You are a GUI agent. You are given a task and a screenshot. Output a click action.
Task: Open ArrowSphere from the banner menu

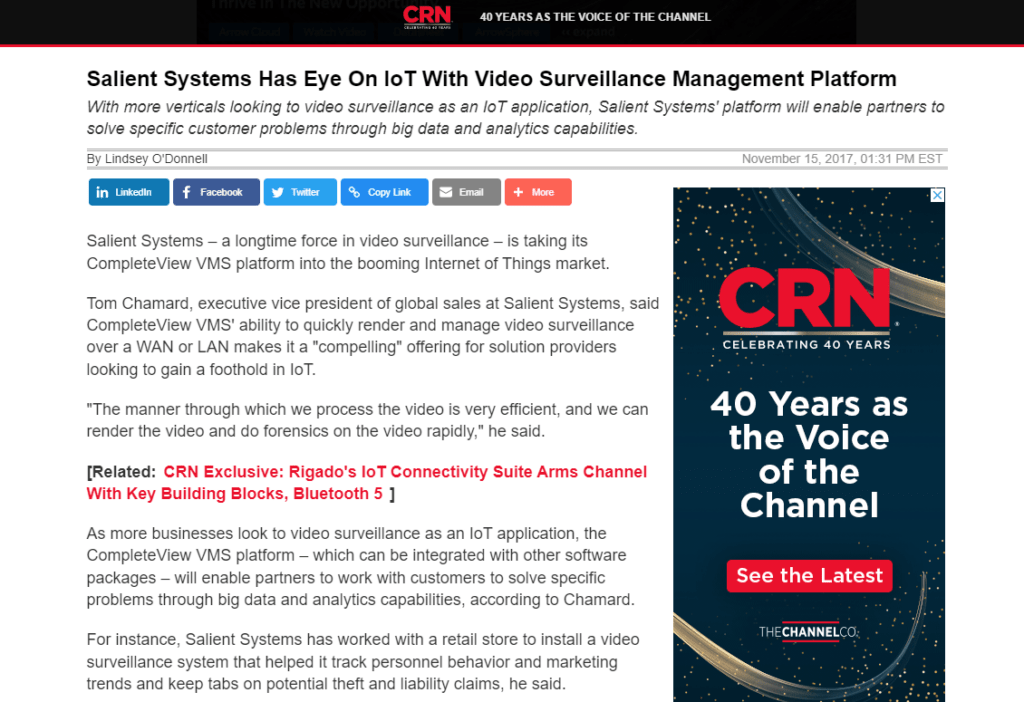point(507,33)
